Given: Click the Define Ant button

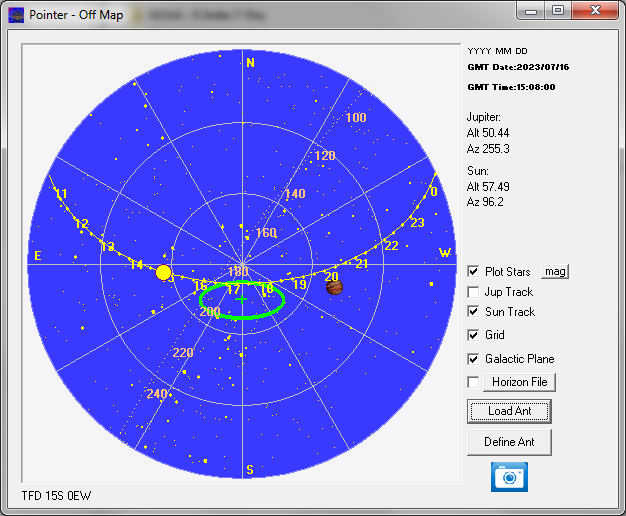Looking at the screenshot, I should coord(509,442).
